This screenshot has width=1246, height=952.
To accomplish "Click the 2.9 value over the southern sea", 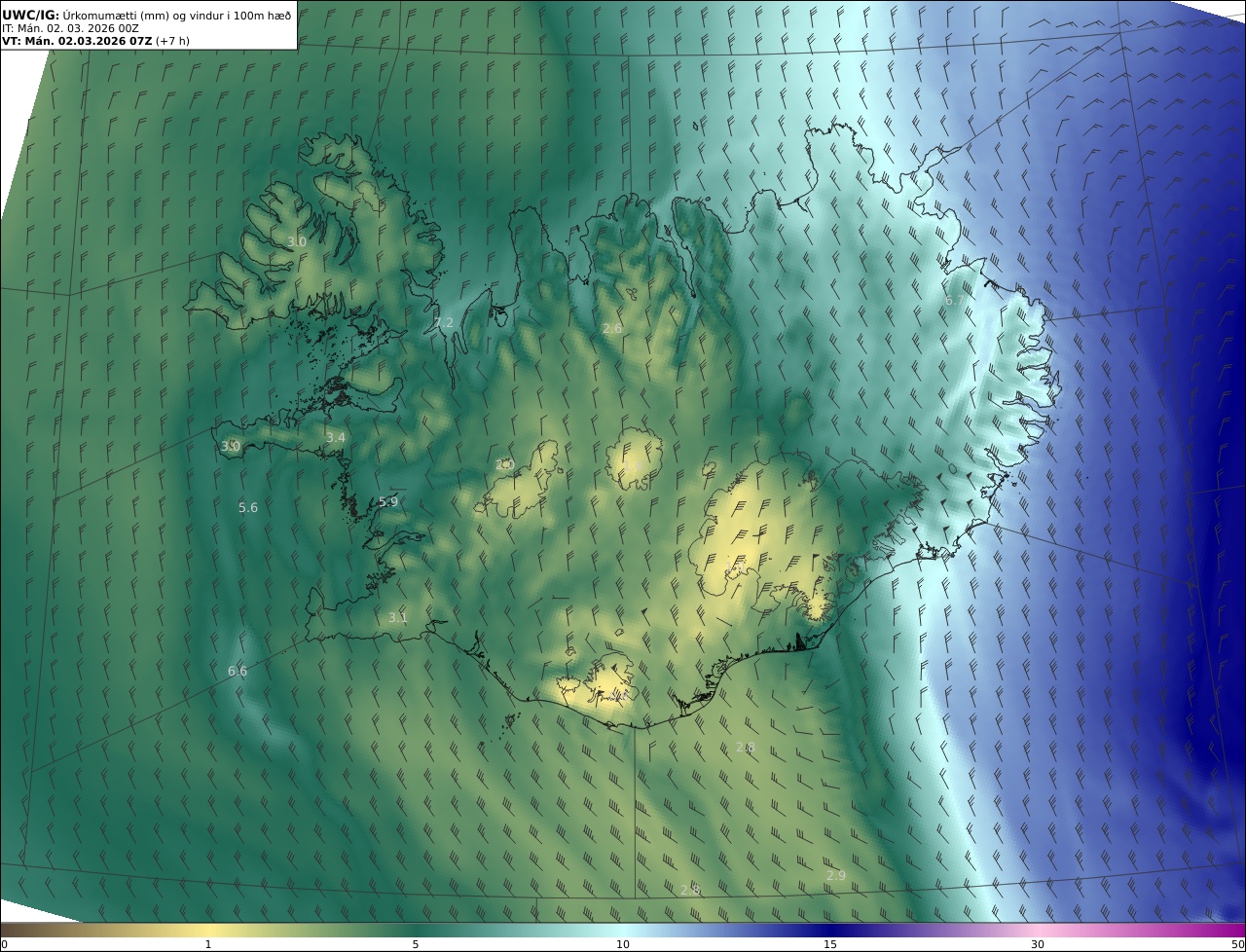I will click(836, 876).
